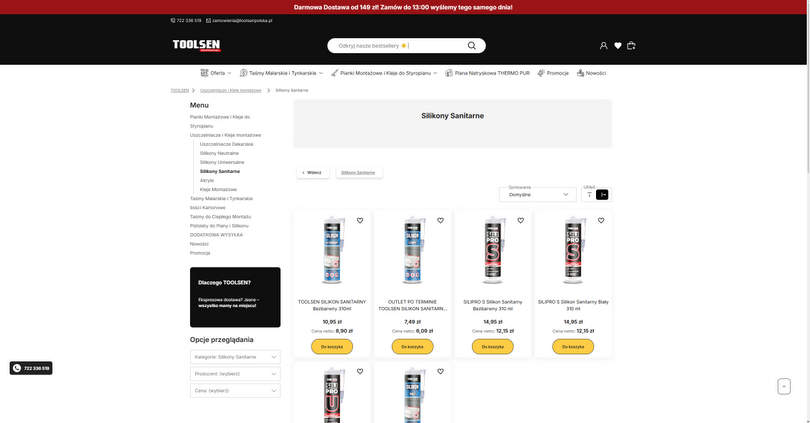Open the Cena filter dropdown
Image resolution: width=810 pixels, height=423 pixels.
click(x=235, y=390)
